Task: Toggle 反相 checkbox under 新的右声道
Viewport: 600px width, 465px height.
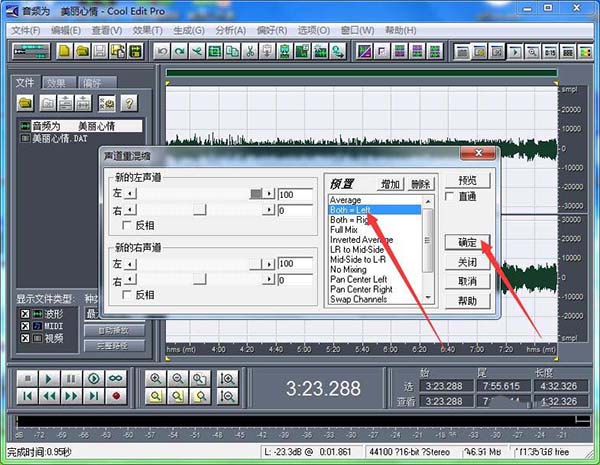Action: pyautogui.click(x=126, y=295)
